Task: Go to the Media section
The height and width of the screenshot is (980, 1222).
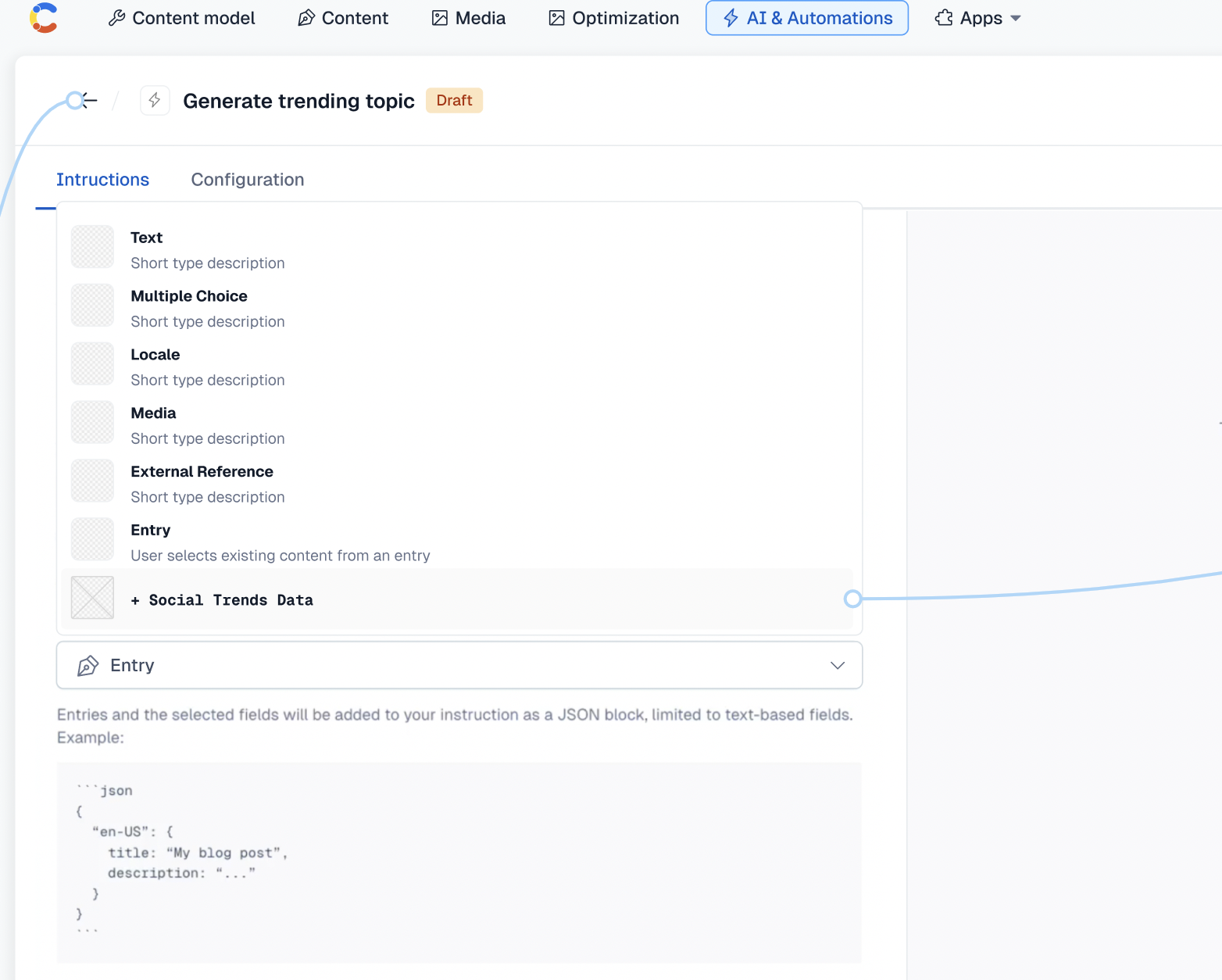Action: point(469,18)
